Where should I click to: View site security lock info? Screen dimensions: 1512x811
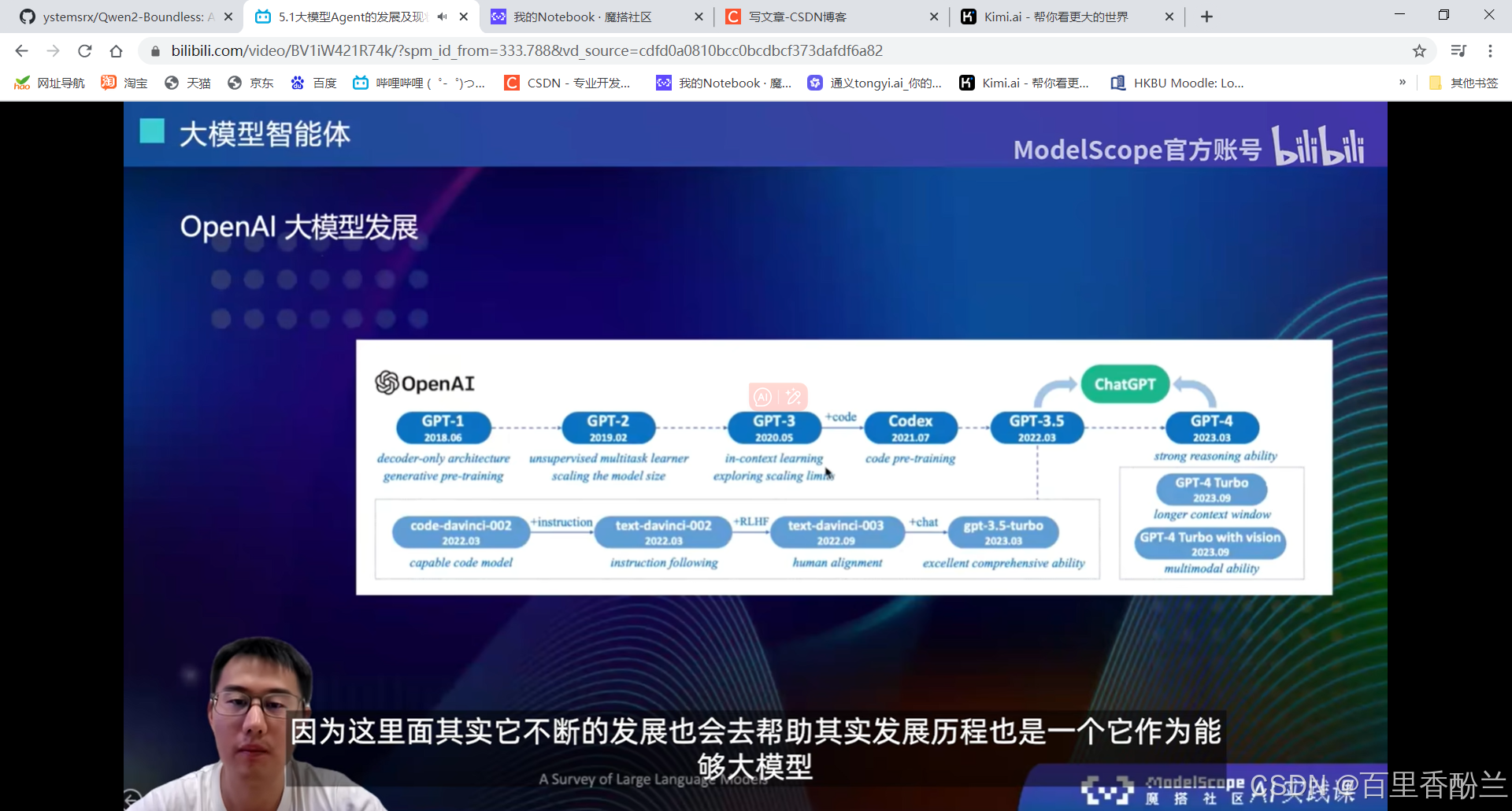(155, 51)
